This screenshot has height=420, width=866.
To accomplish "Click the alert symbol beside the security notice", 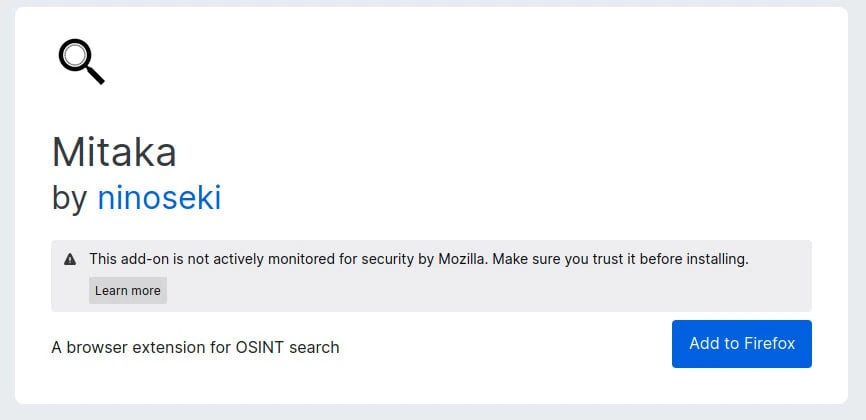I will [70, 259].
